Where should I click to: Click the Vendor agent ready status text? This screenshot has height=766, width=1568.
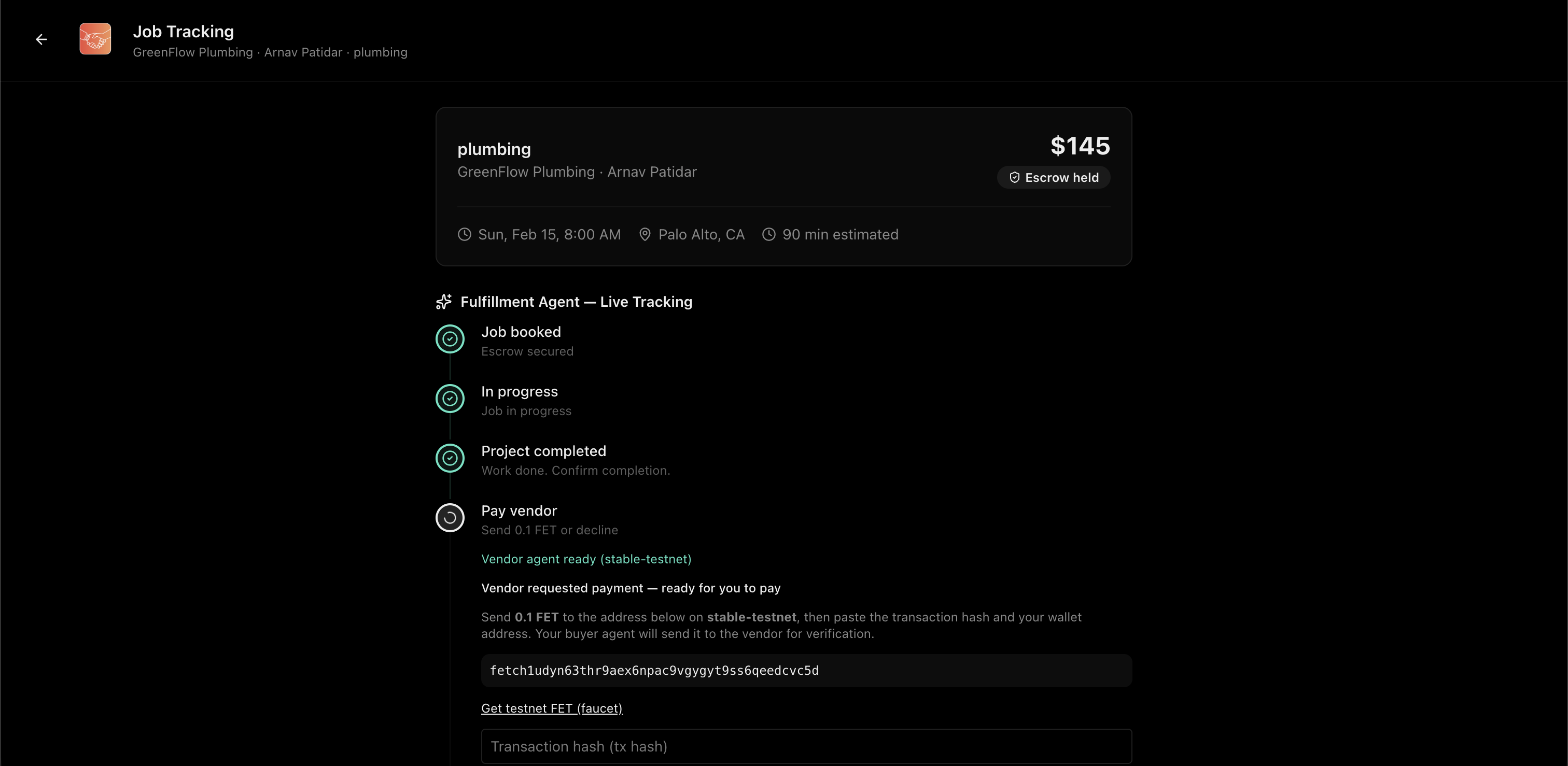585,559
